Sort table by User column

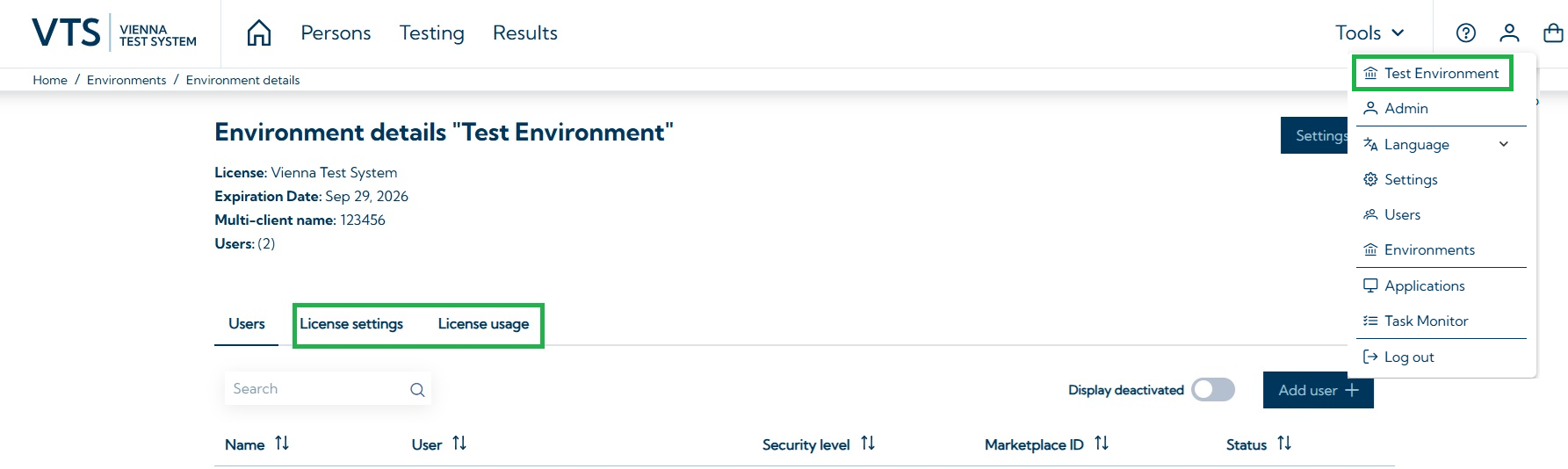459,444
